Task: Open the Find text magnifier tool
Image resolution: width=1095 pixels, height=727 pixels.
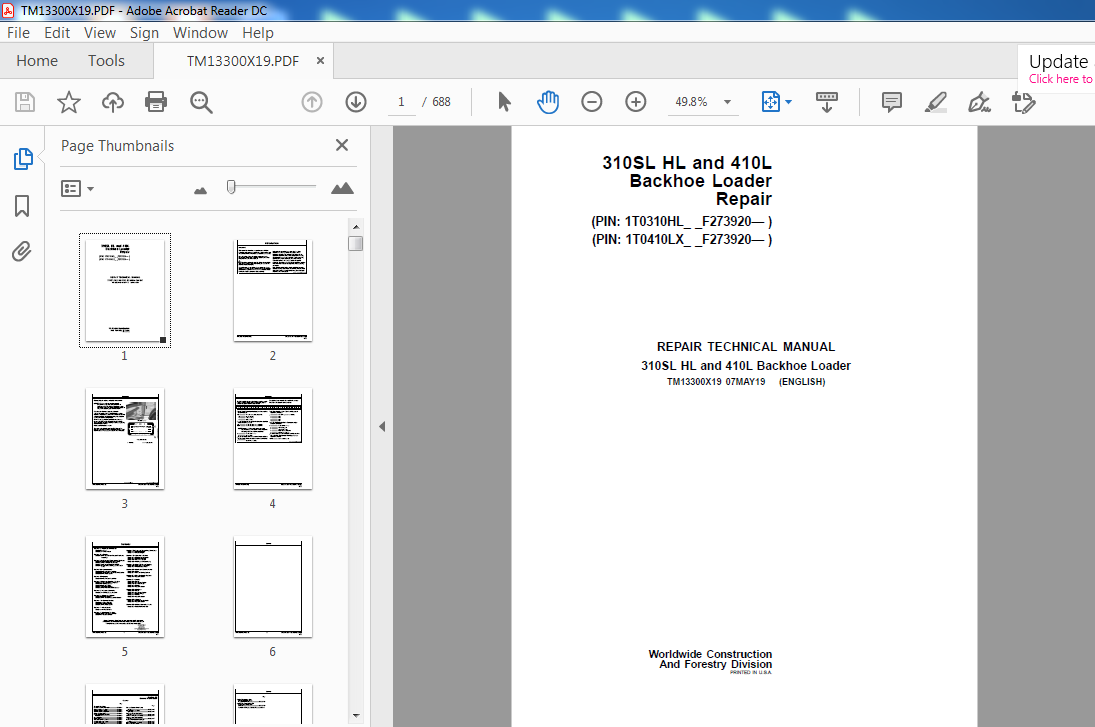Action: [201, 102]
